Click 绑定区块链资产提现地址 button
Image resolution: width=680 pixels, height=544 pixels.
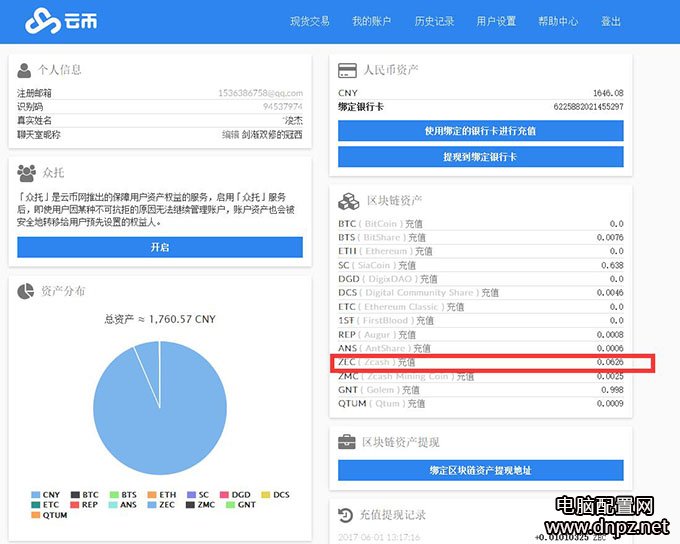tap(481, 470)
